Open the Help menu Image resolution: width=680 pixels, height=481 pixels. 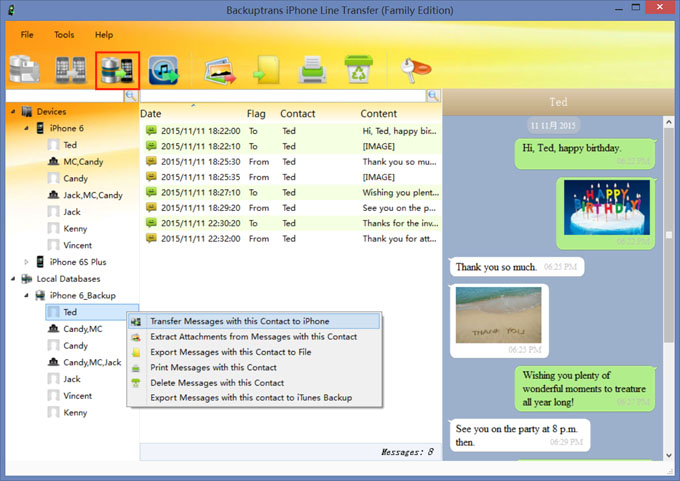[x=104, y=35]
